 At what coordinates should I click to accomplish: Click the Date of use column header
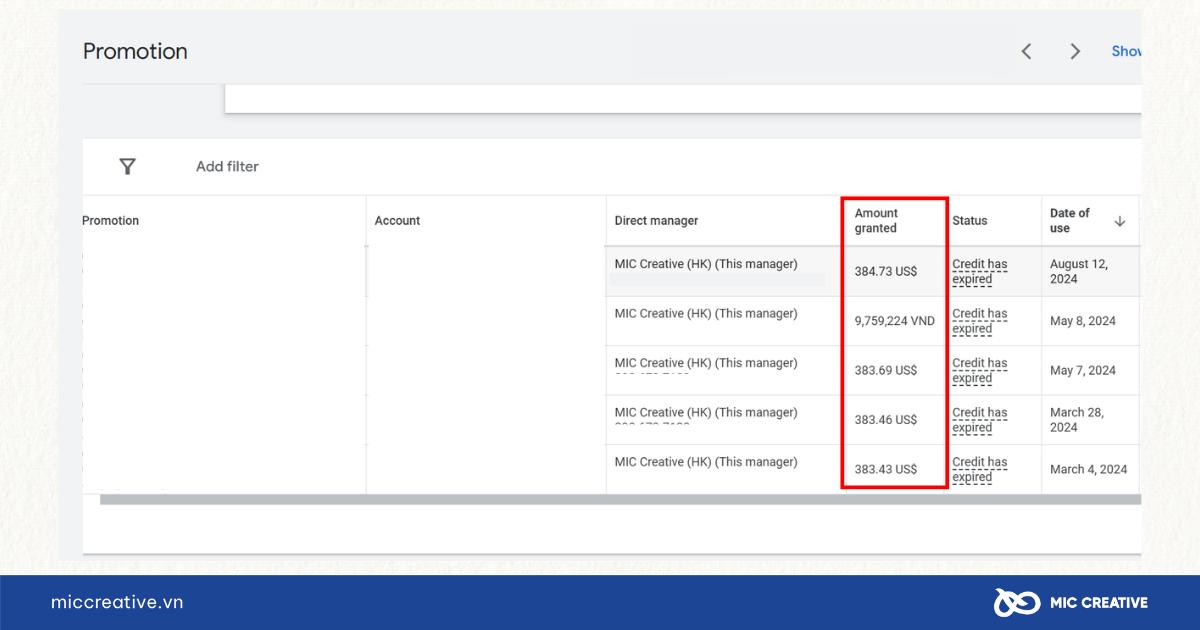(x=1070, y=221)
